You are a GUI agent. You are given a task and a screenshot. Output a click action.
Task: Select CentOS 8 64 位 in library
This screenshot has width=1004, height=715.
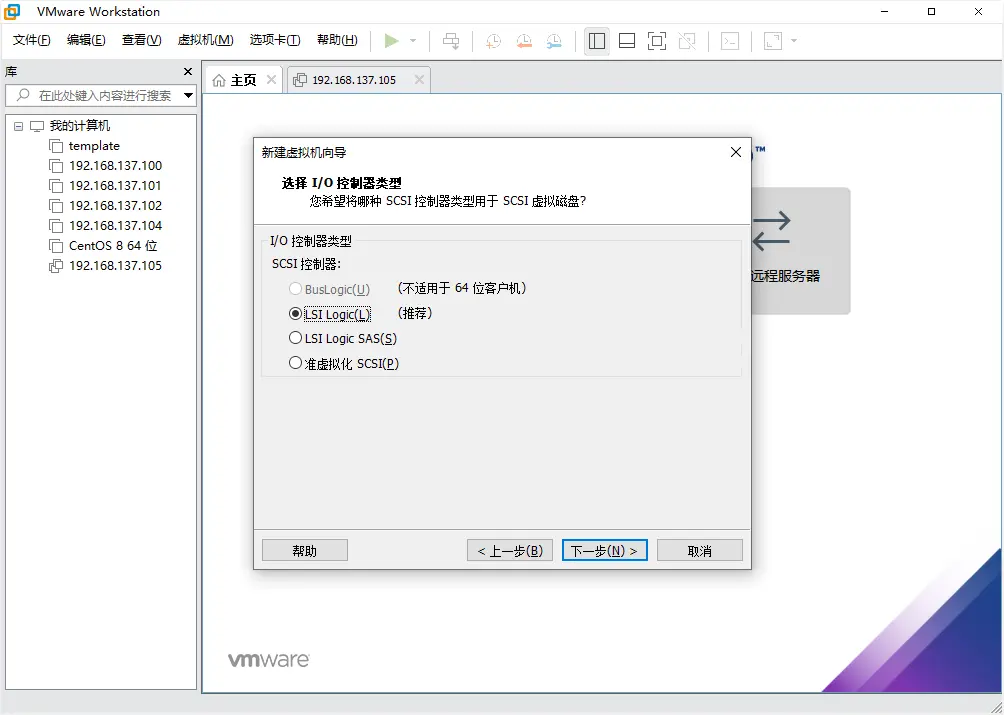(x=113, y=246)
